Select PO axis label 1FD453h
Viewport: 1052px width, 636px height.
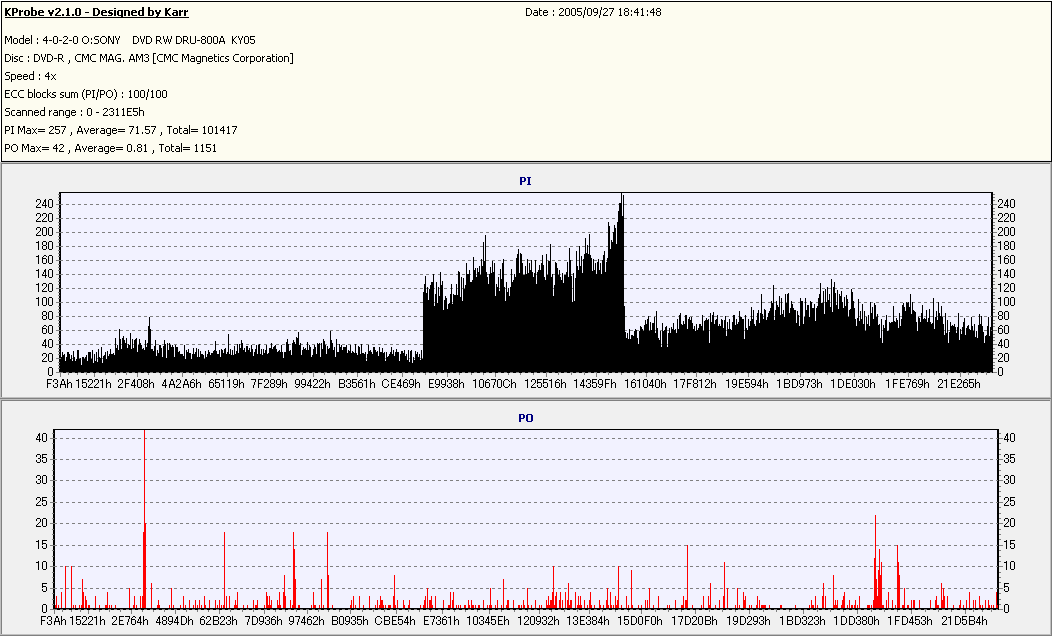pos(910,621)
